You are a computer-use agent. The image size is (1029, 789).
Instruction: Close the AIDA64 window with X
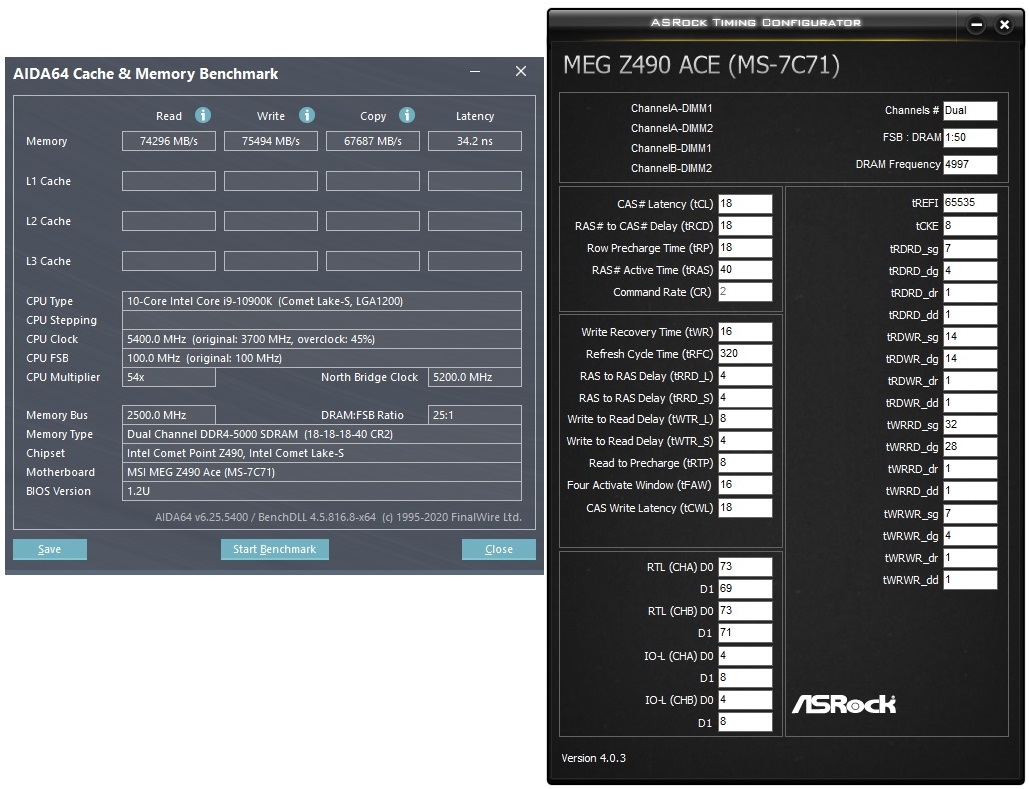pyautogui.click(x=520, y=72)
